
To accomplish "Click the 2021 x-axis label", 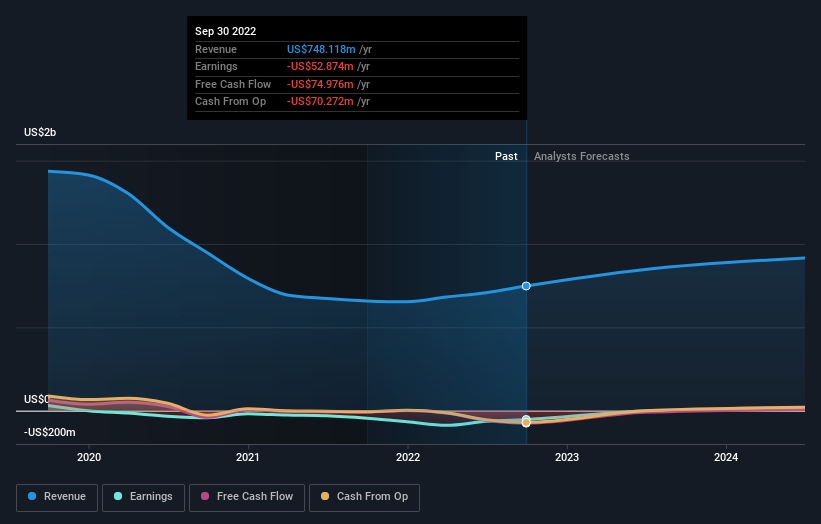I will 248,457.
